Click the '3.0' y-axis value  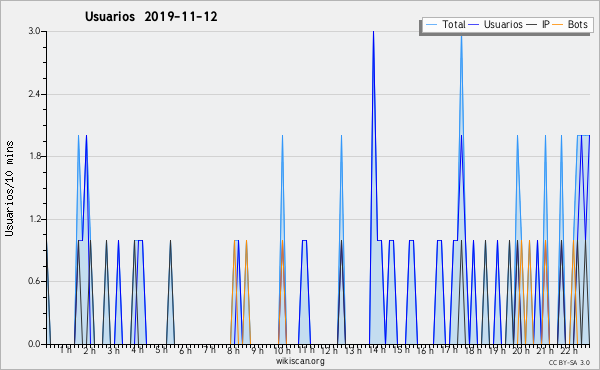pyautogui.click(x=34, y=31)
